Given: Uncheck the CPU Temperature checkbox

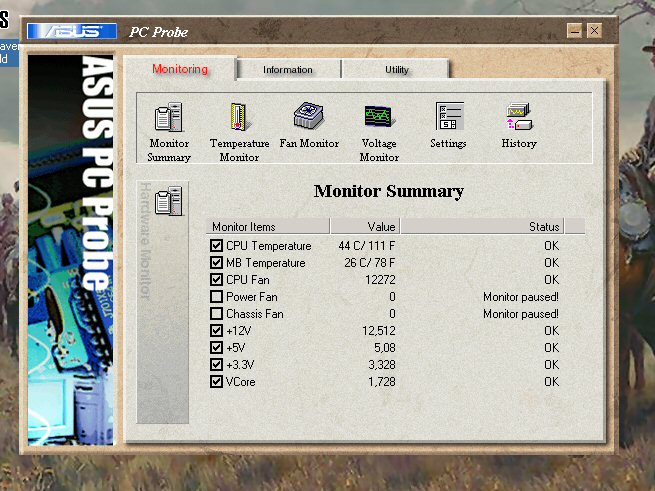Looking at the screenshot, I should pyautogui.click(x=216, y=245).
